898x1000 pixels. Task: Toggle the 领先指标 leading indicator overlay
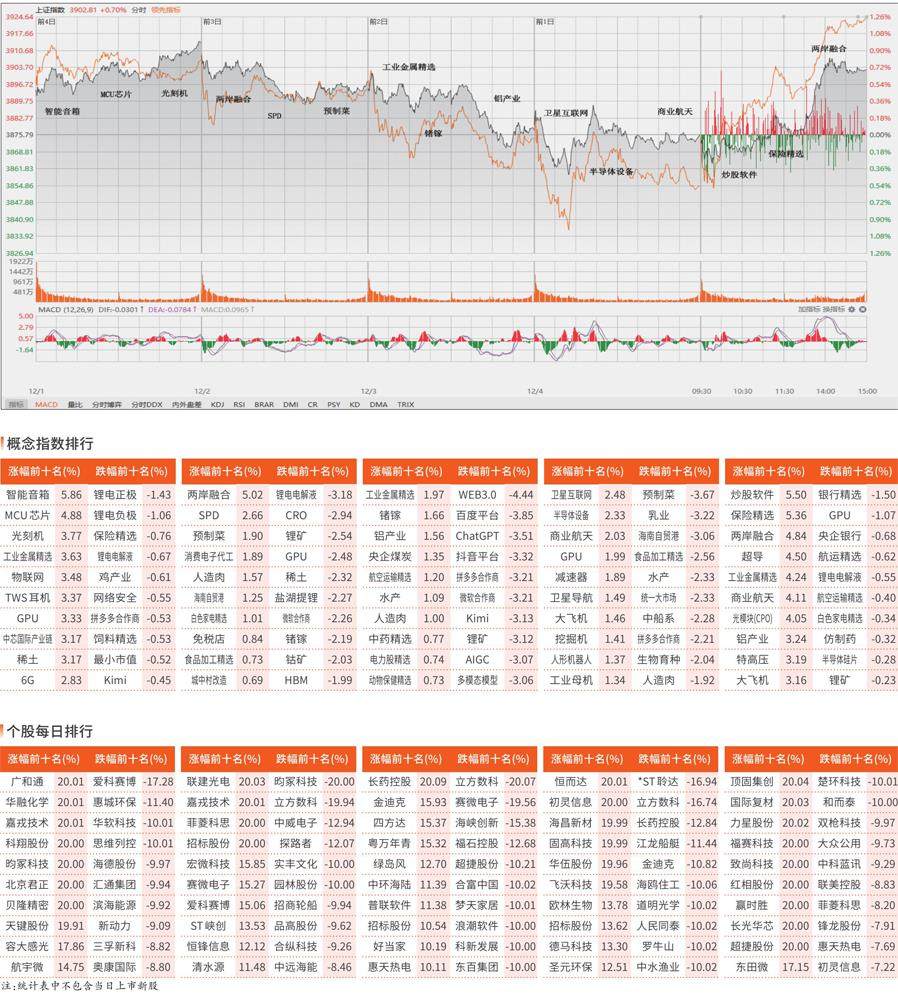click(x=165, y=9)
